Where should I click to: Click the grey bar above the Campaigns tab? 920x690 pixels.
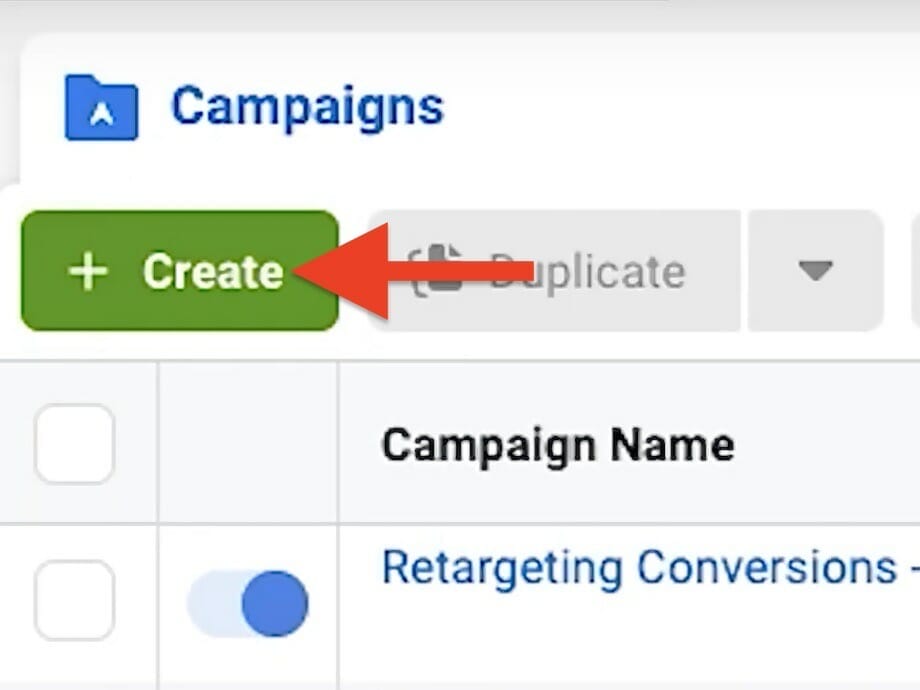[x=460, y=14]
